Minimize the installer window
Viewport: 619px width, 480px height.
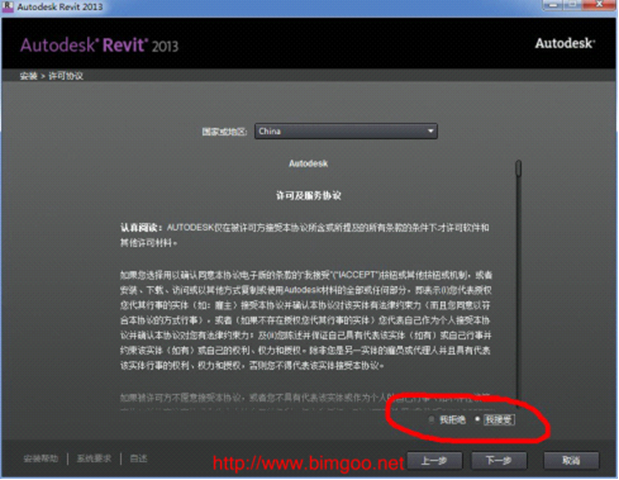point(553,5)
